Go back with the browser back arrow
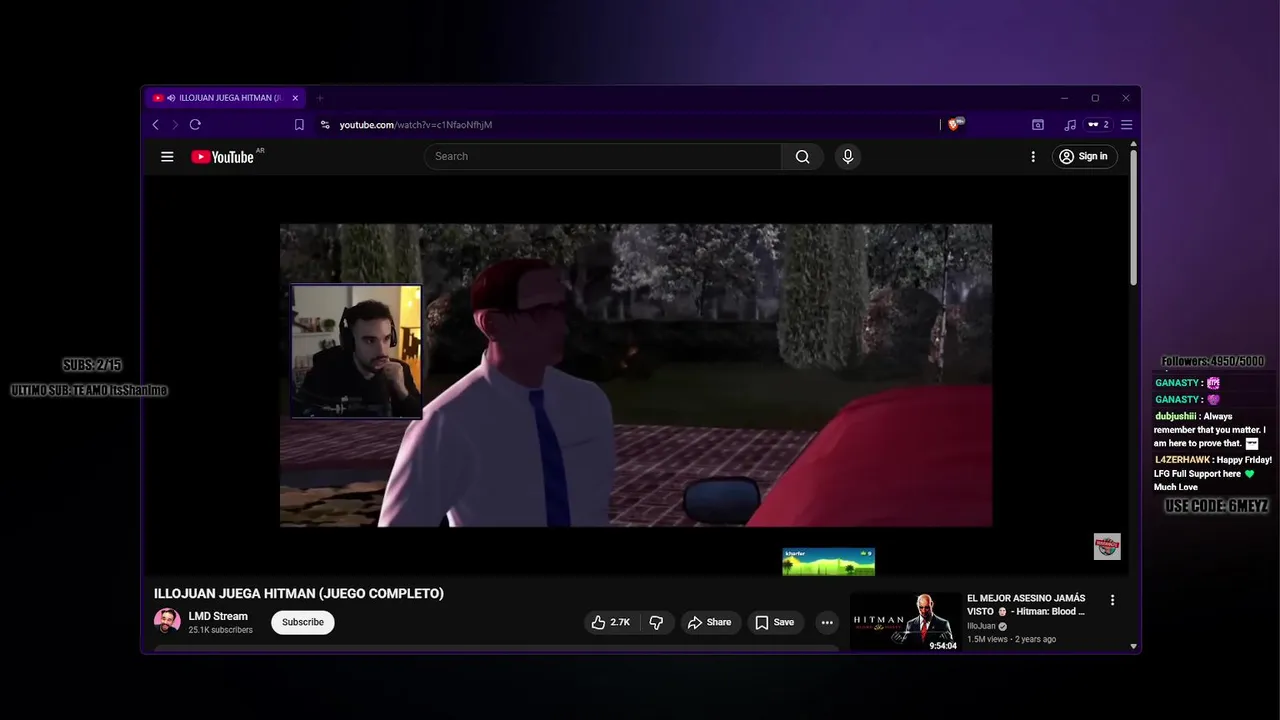 155,125
